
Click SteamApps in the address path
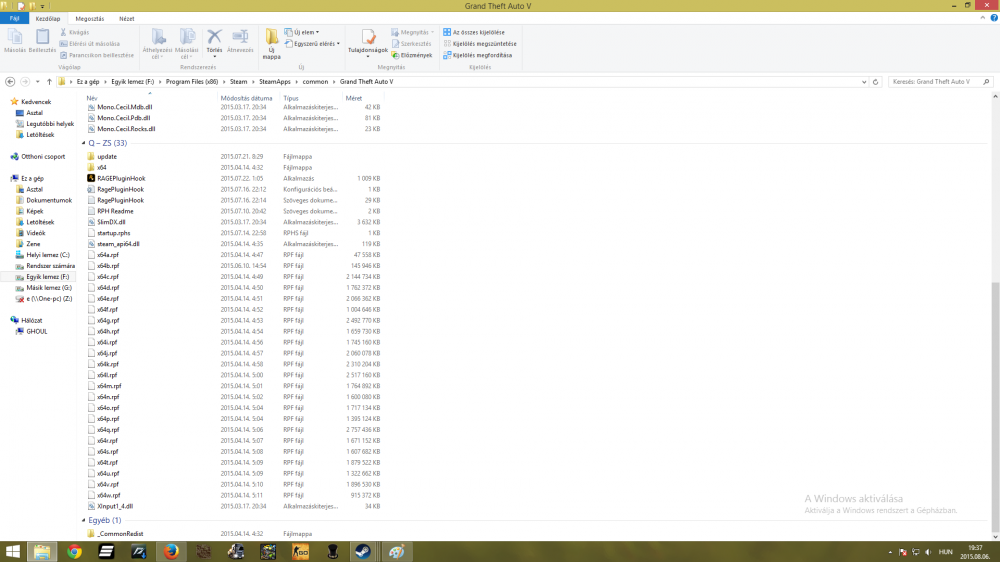(x=275, y=82)
